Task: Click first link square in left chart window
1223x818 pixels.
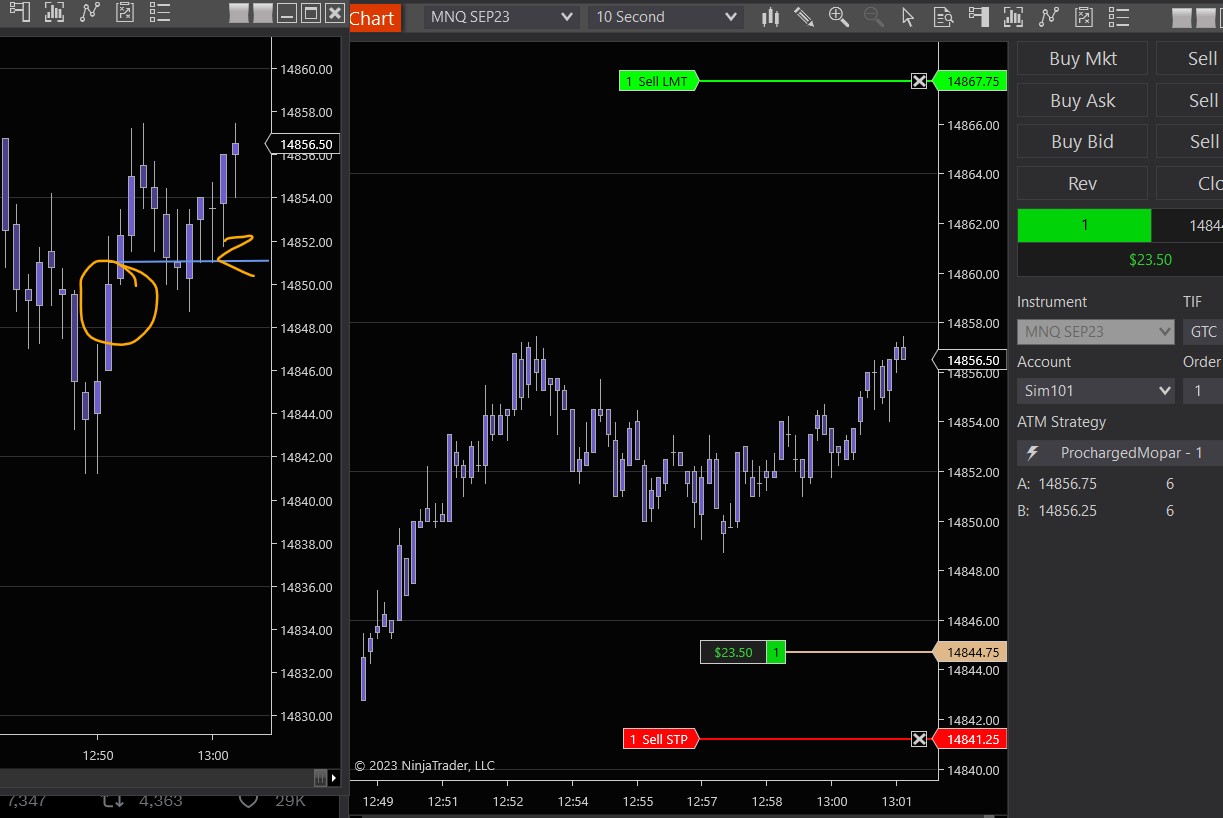Action: pyautogui.click(x=238, y=13)
